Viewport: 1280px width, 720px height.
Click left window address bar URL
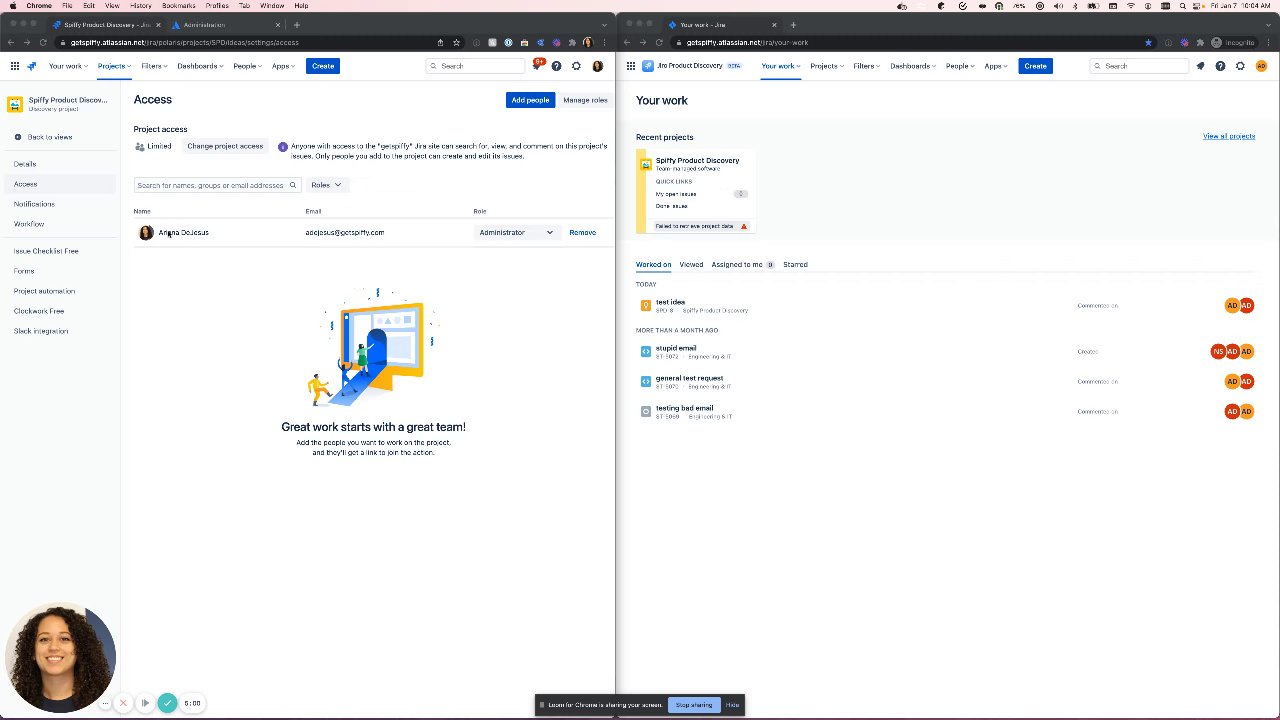[x=185, y=42]
